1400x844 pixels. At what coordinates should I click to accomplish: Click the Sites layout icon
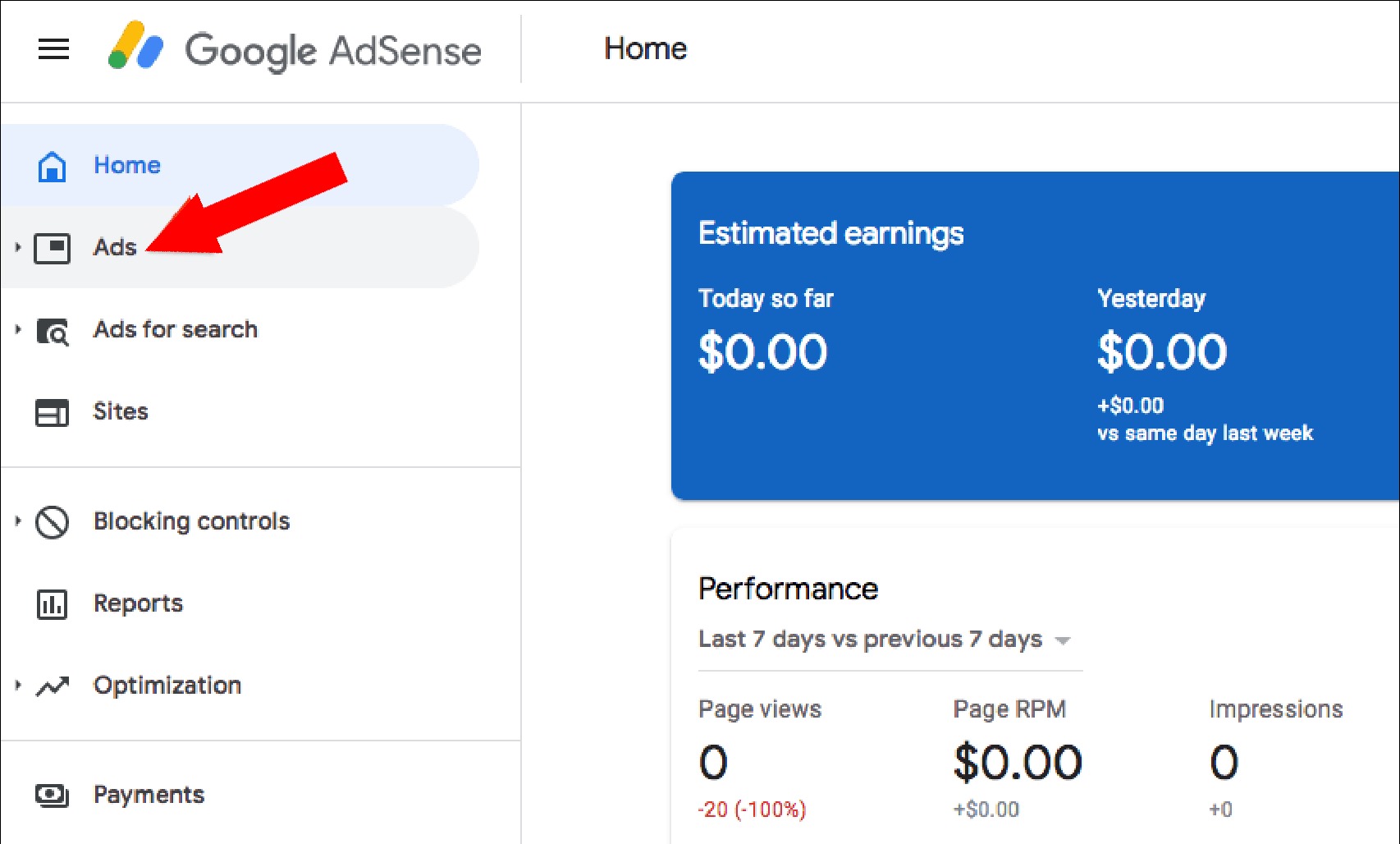click(x=52, y=412)
